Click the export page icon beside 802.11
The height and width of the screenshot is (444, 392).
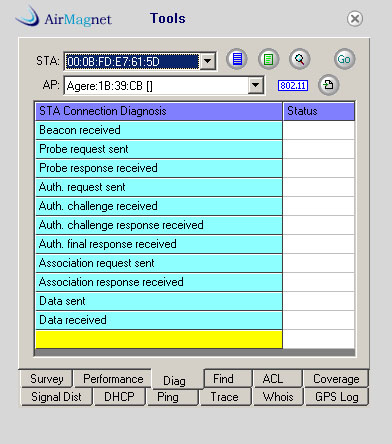tap(329, 85)
